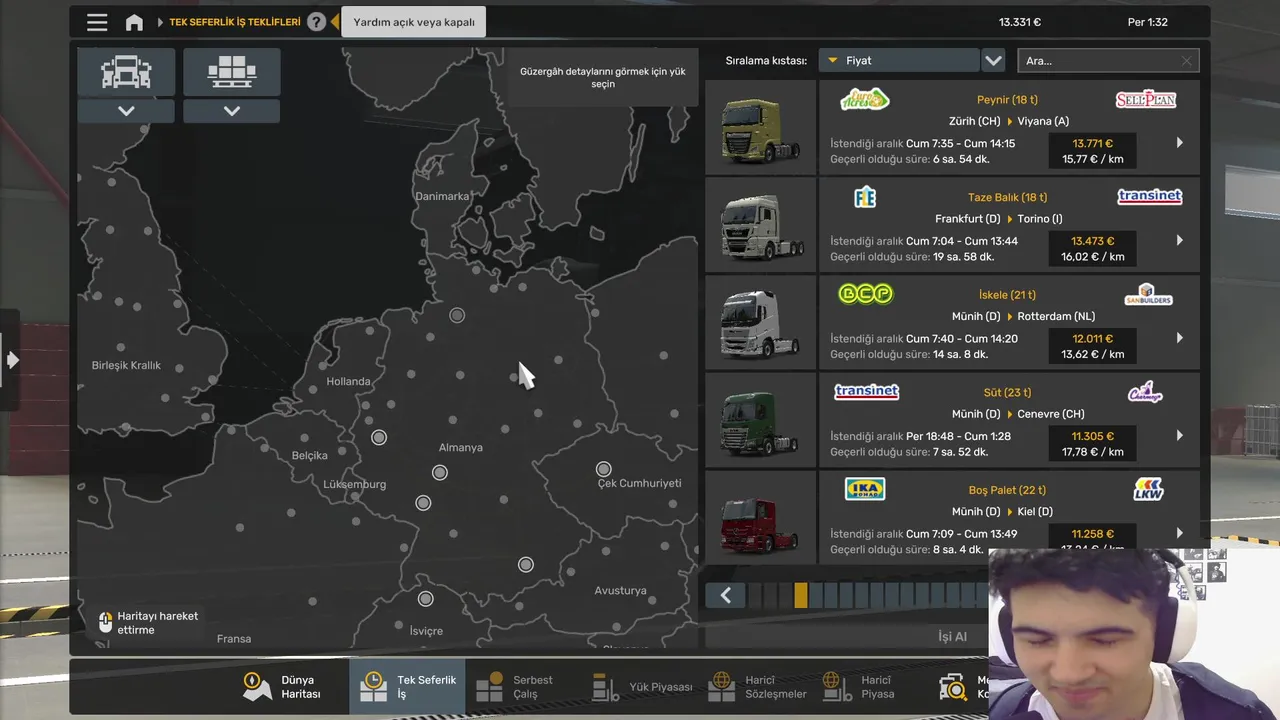Expand arrow on the Süt job row

pyautogui.click(x=1180, y=436)
